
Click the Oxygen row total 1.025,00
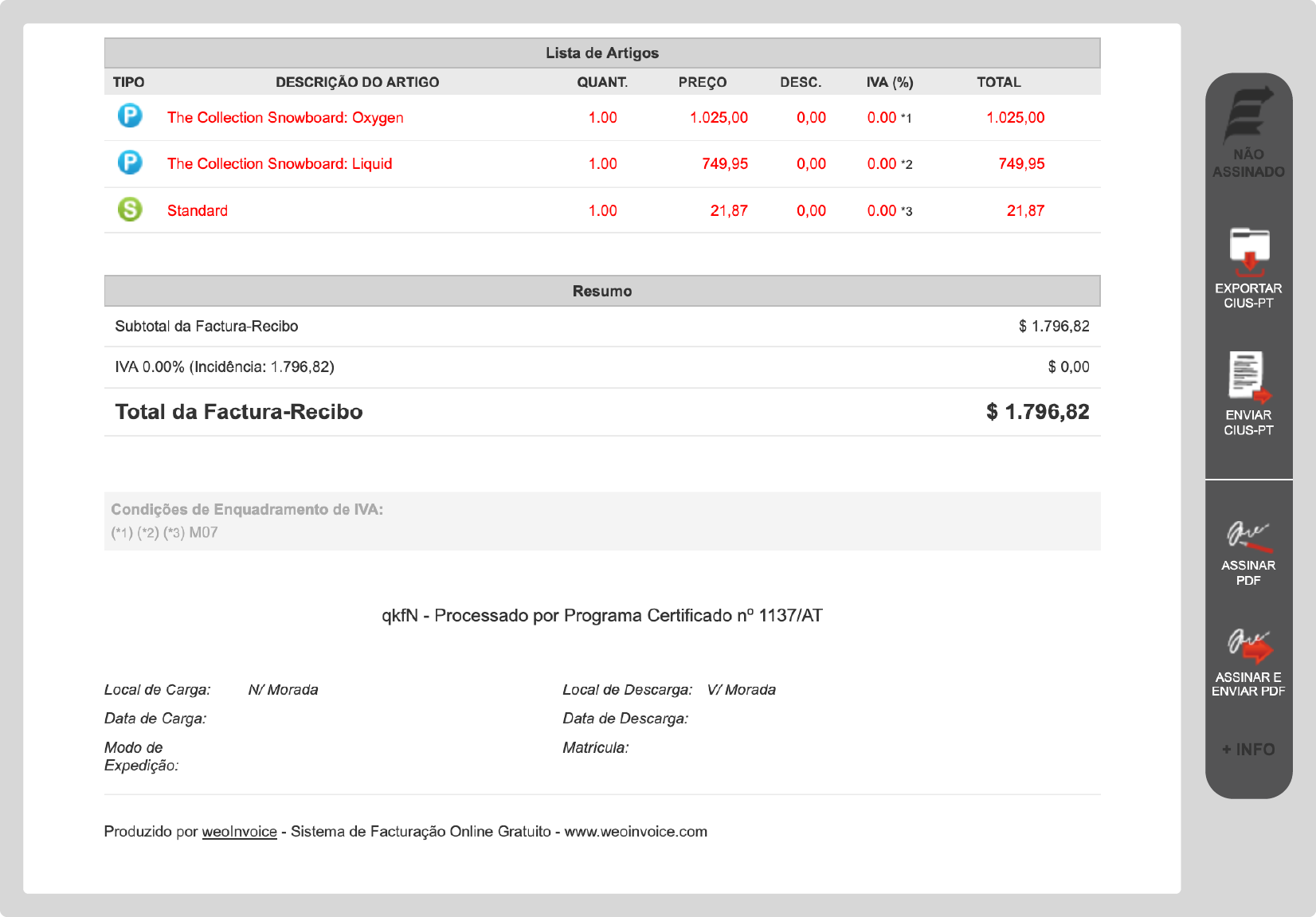1015,118
